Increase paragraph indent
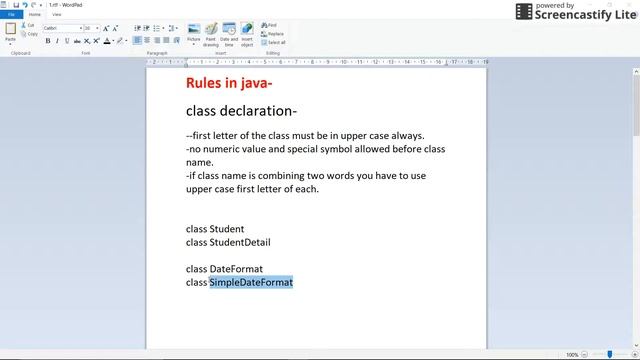Image resolution: width=640 pixels, height=360 pixels. tap(146, 28)
